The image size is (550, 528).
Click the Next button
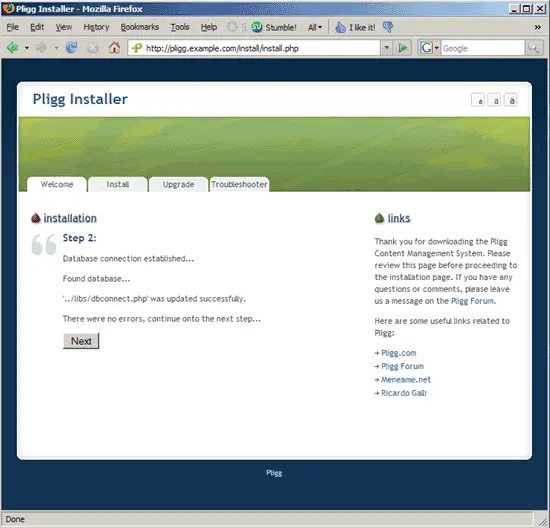tap(81, 341)
